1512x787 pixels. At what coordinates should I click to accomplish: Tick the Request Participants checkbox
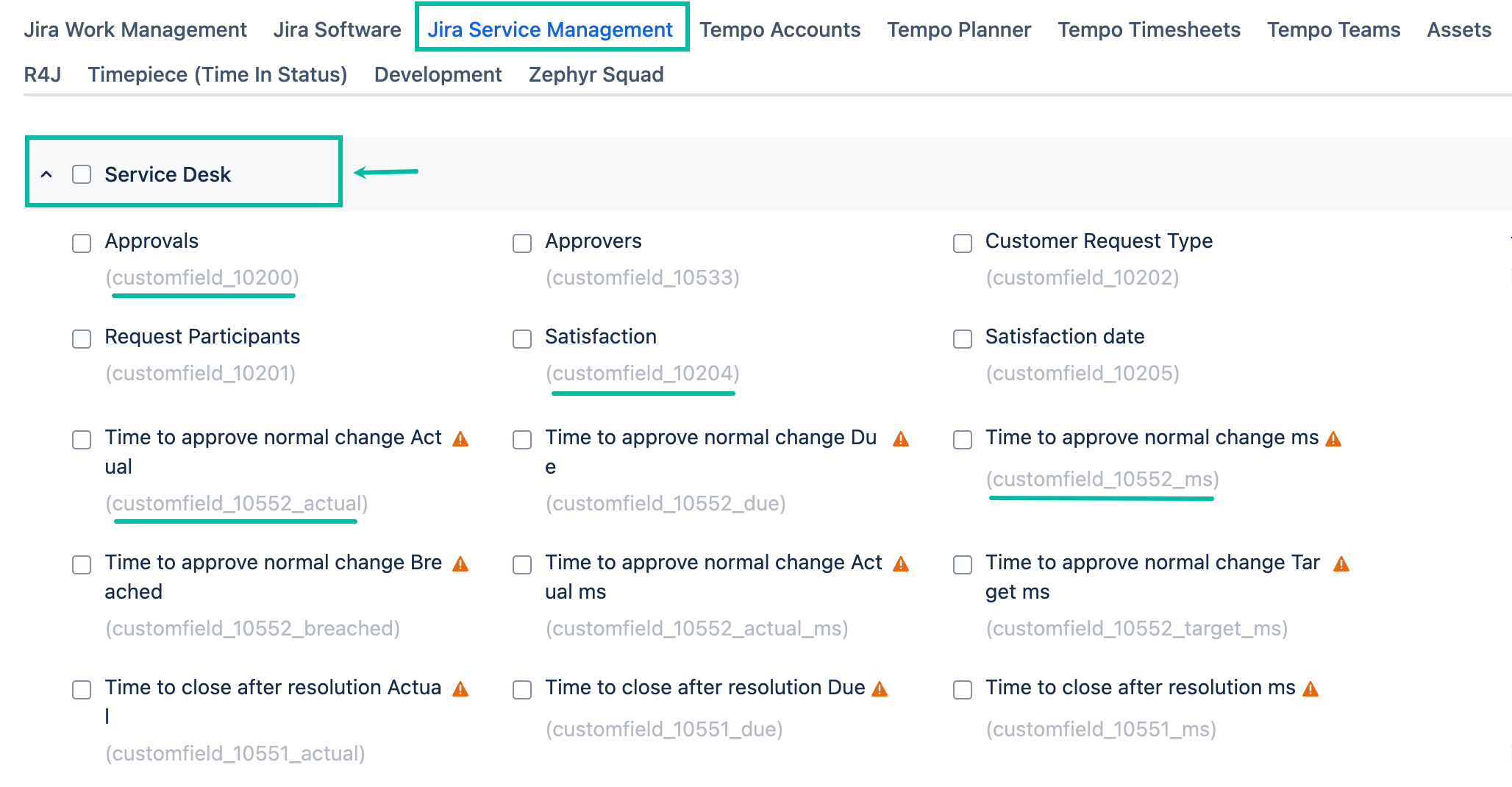pos(82,338)
